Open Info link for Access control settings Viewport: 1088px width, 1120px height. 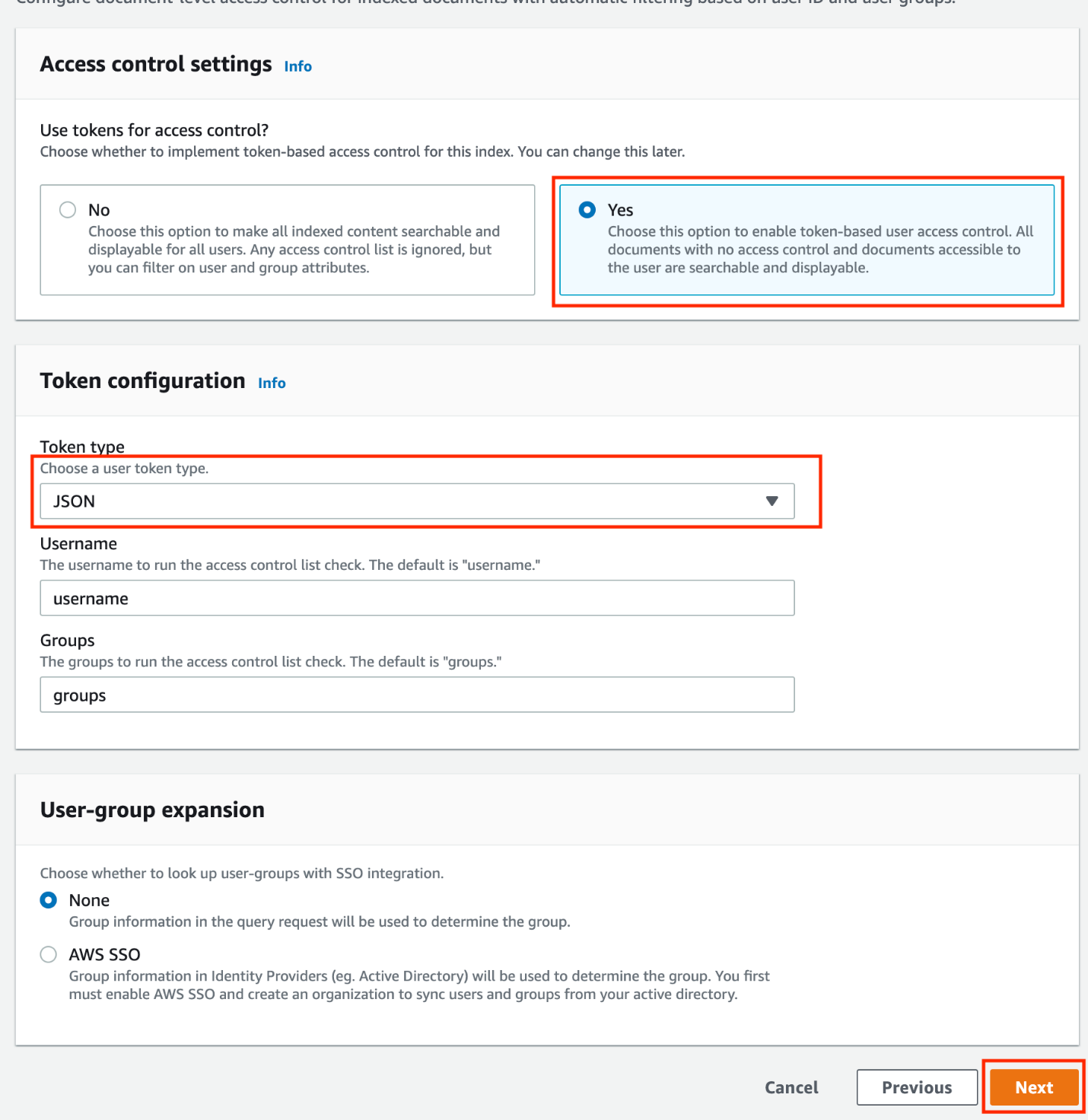tap(297, 67)
